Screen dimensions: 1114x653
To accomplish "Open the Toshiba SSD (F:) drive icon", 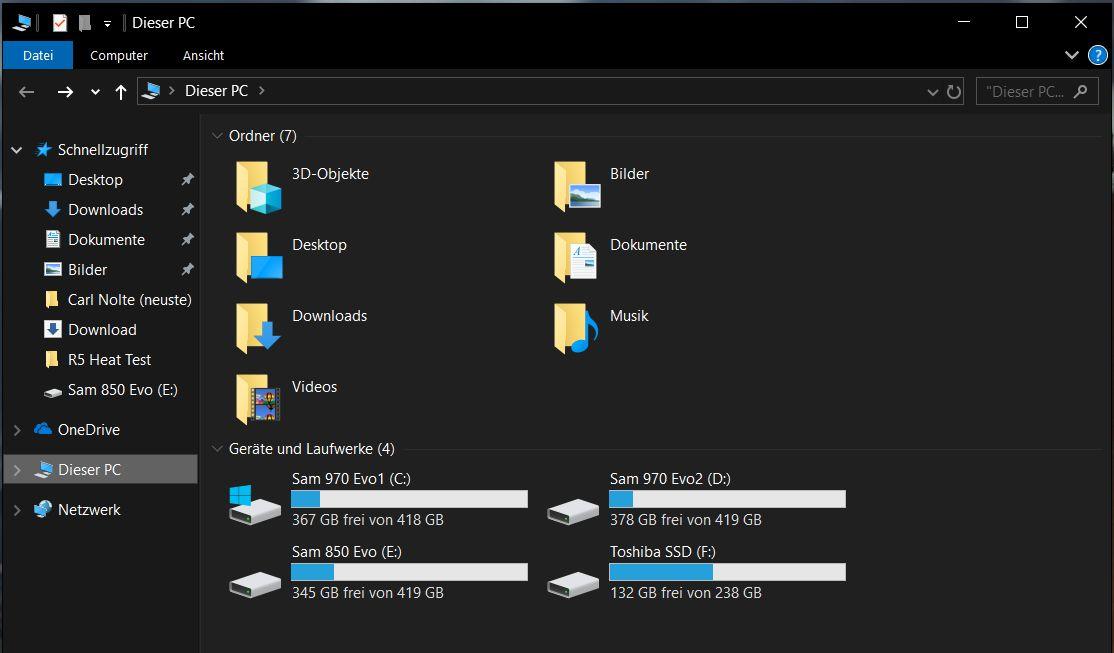I will coord(573,582).
